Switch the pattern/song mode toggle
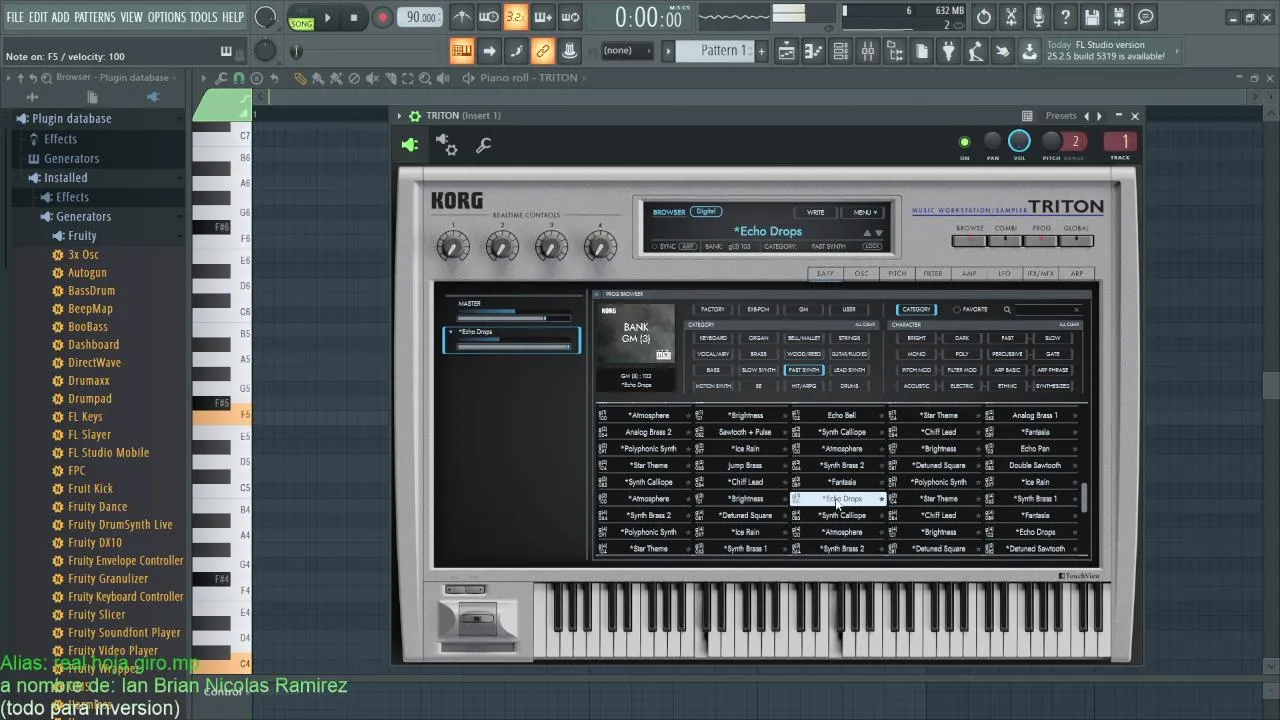 (x=301, y=17)
